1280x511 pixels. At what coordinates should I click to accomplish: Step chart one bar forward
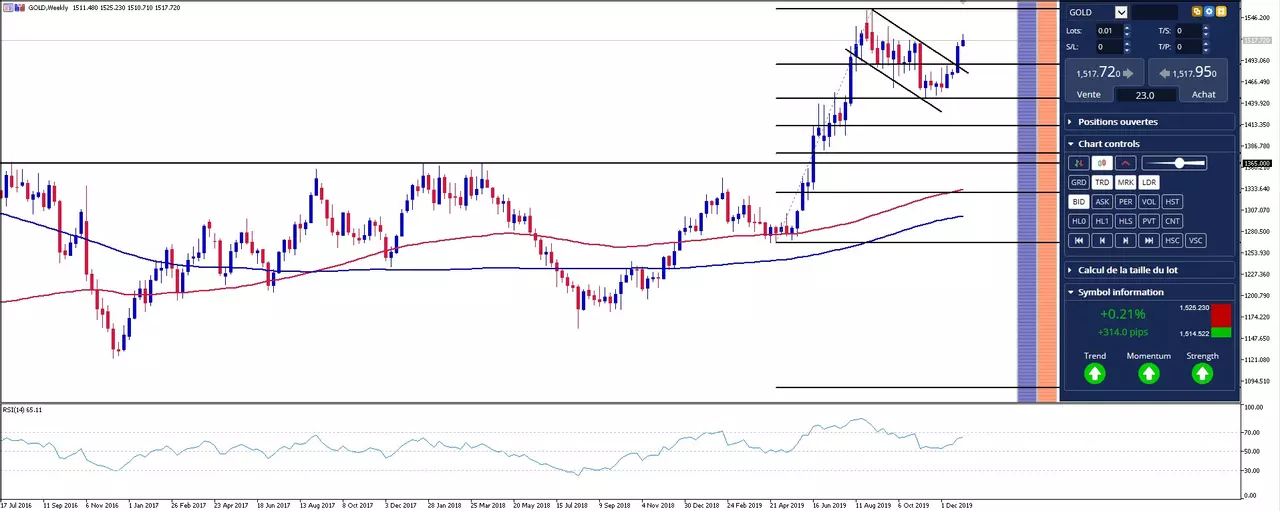tap(1126, 240)
